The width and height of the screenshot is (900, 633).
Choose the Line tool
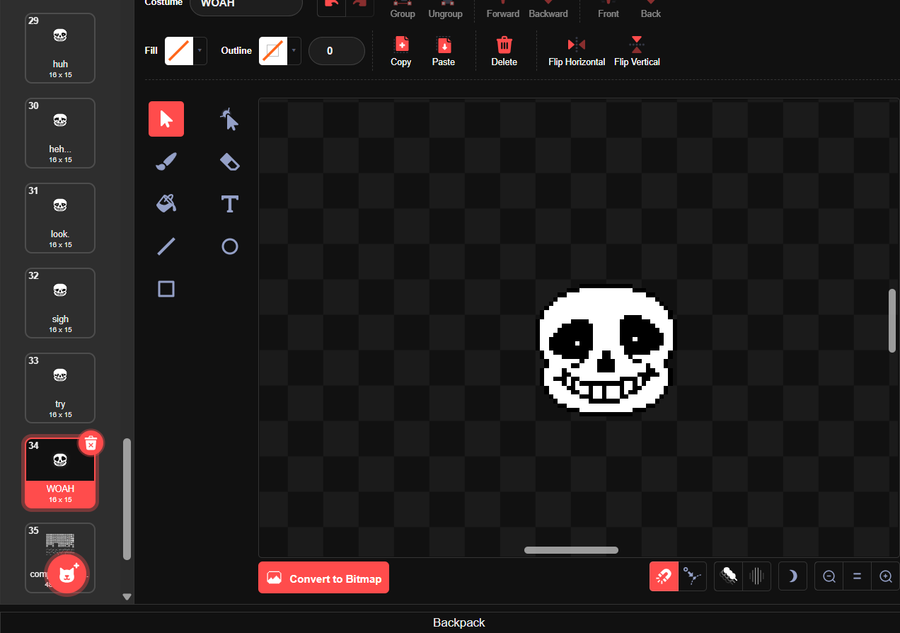point(166,246)
